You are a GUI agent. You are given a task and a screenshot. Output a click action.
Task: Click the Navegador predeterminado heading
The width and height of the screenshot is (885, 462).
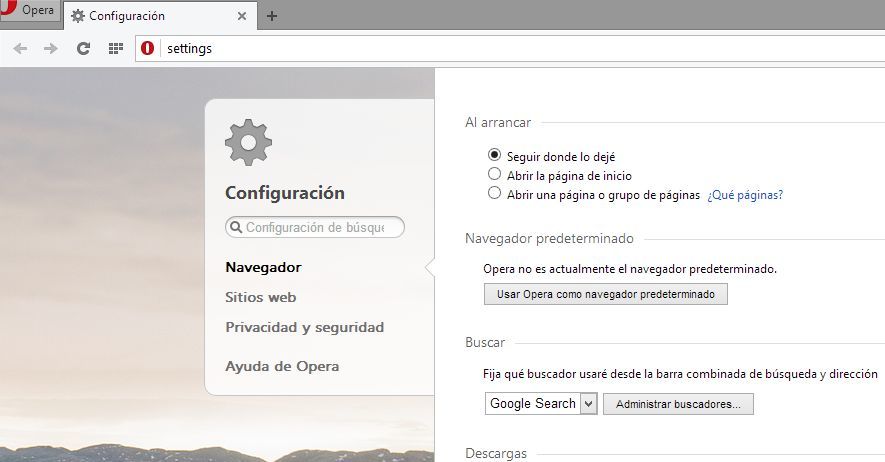549,239
